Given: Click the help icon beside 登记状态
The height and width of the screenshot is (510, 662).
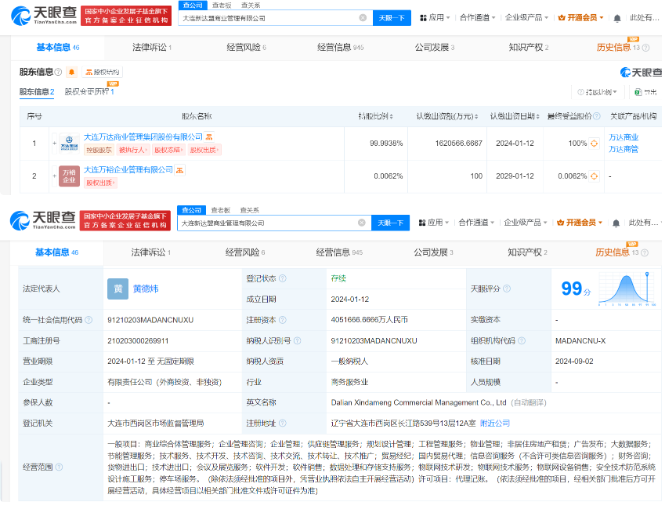Looking at the screenshot, I should [x=282, y=278].
